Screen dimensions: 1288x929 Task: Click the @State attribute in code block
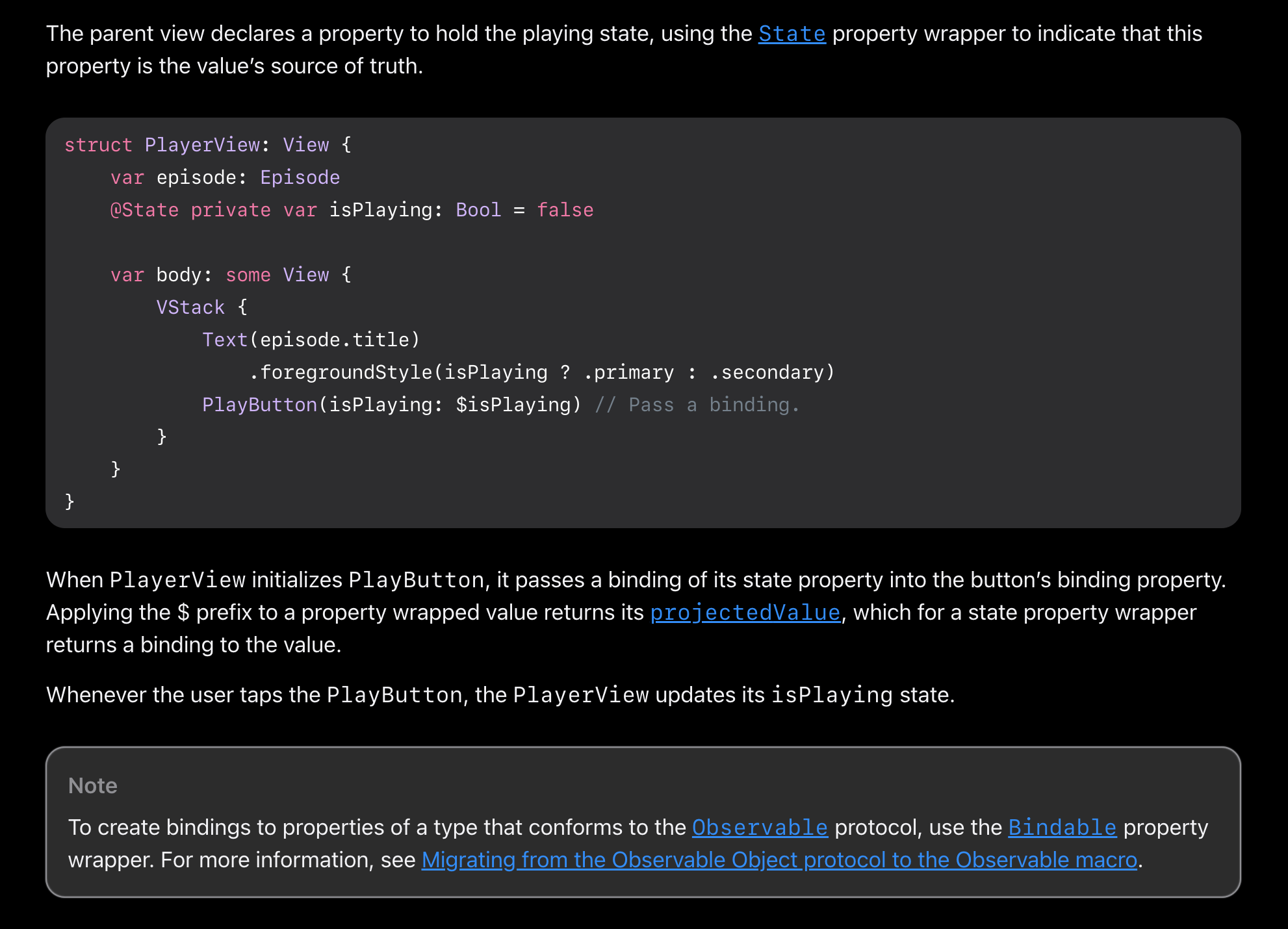144,210
